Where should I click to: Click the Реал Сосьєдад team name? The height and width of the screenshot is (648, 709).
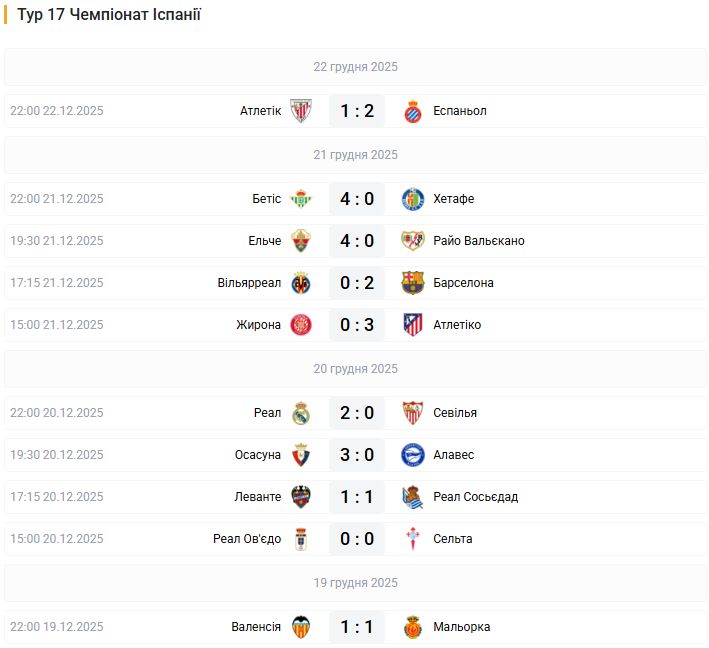coord(476,497)
